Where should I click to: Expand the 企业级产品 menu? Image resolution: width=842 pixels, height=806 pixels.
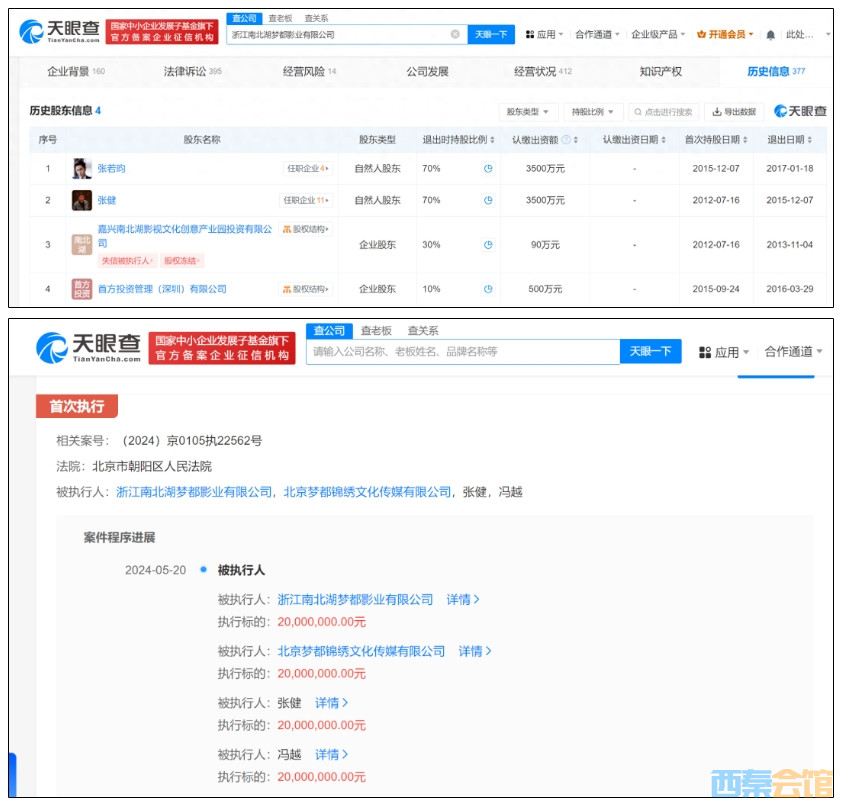[x=657, y=35]
